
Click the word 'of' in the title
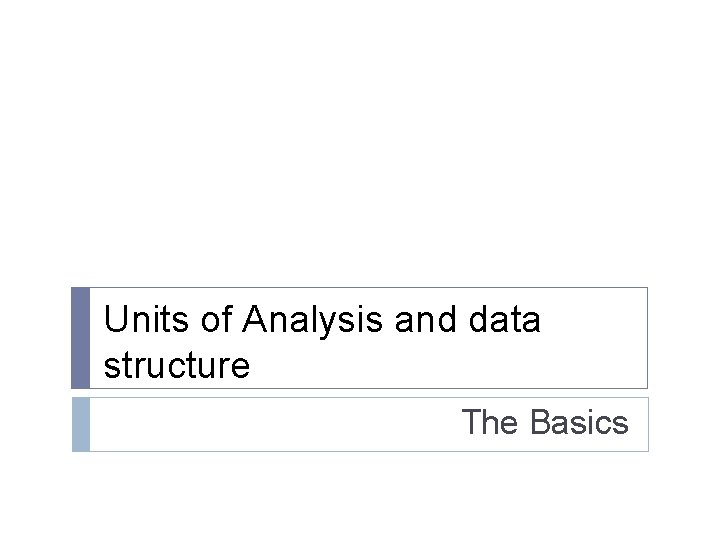click(x=216, y=320)
